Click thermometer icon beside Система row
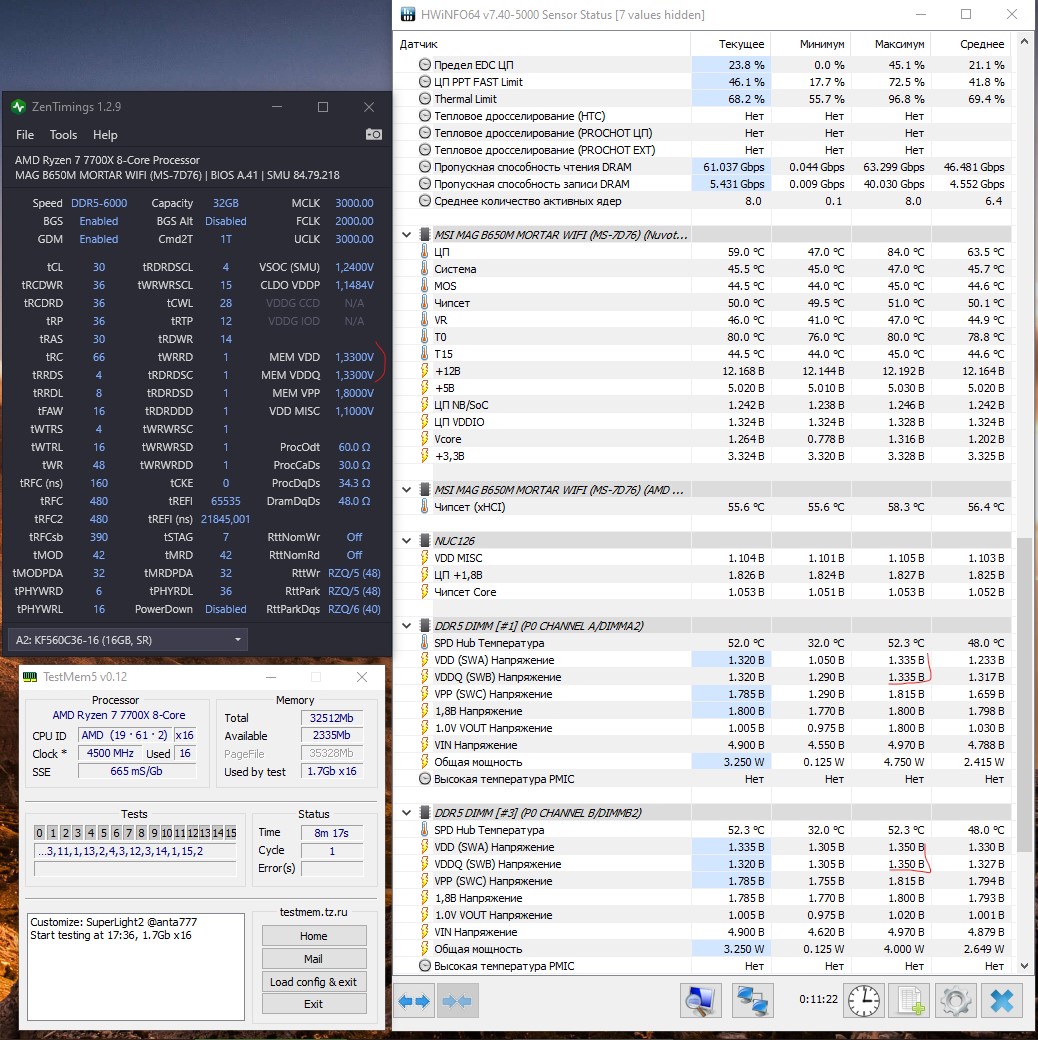The width and height of the screenshot is (1038, 1040). pos(424,269)
